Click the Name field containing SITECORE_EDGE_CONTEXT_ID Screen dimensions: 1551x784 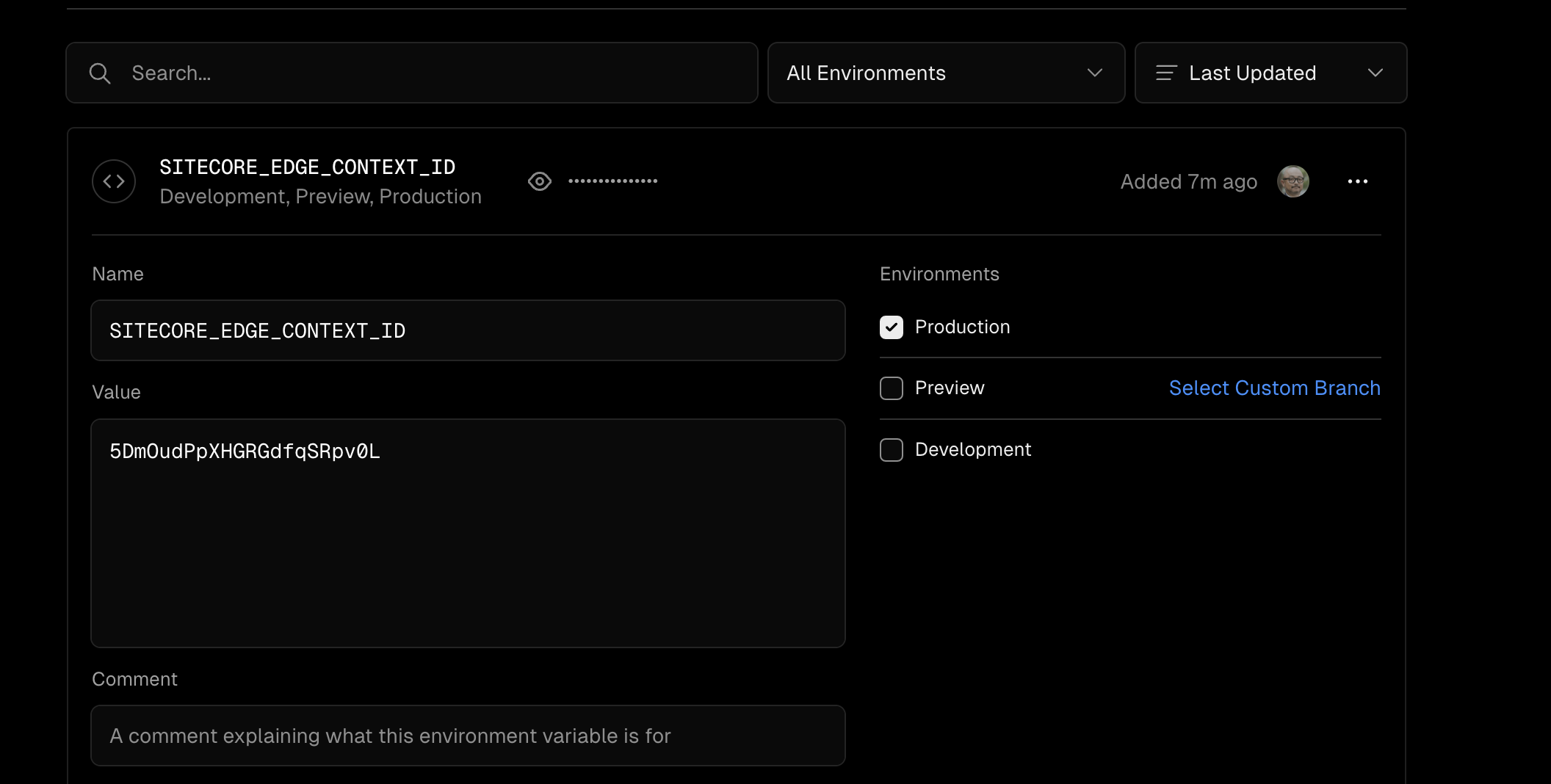pos(468,330)
